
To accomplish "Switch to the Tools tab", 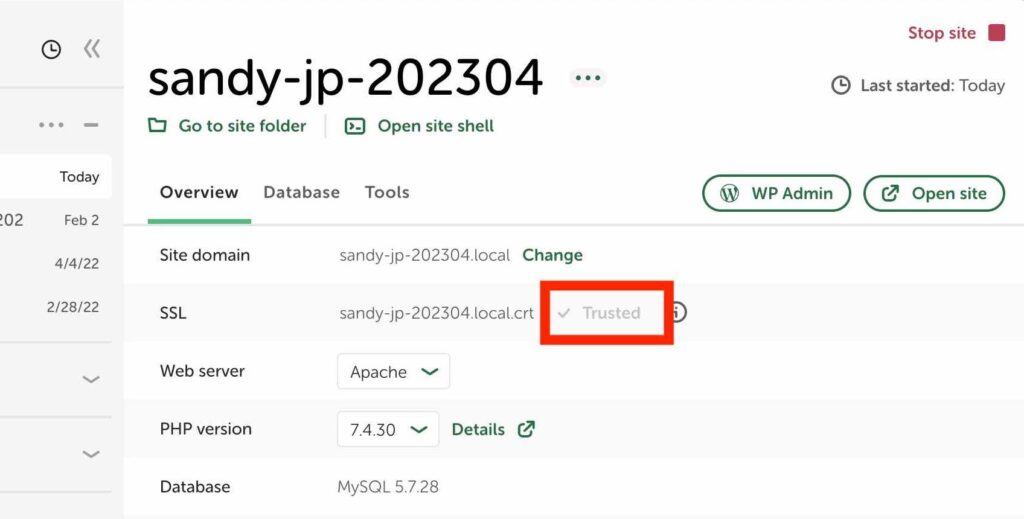I will point(387,193).
